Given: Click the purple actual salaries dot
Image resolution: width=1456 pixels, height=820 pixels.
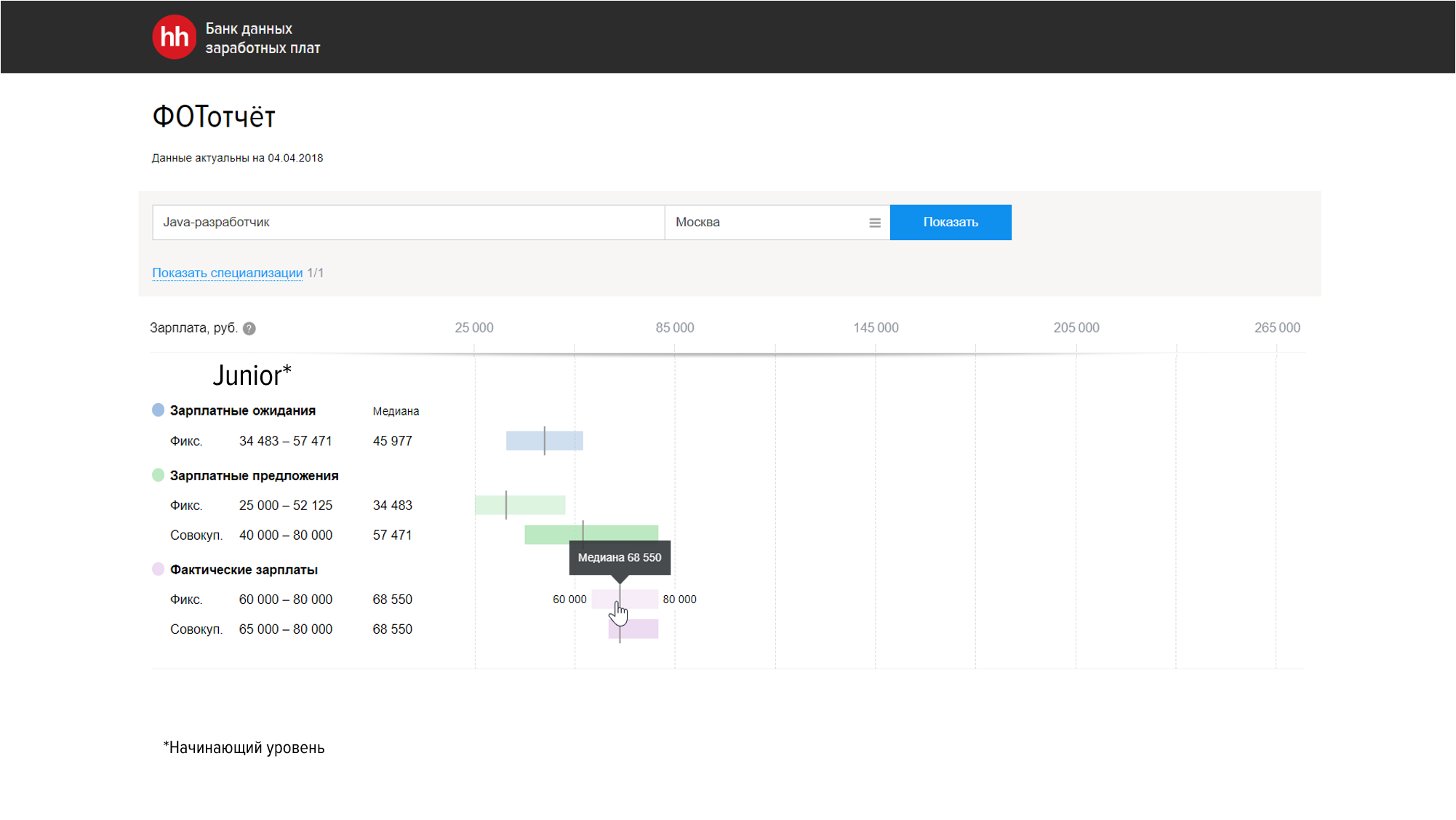Looking at the screenshot, I should [x=158, y=569].
